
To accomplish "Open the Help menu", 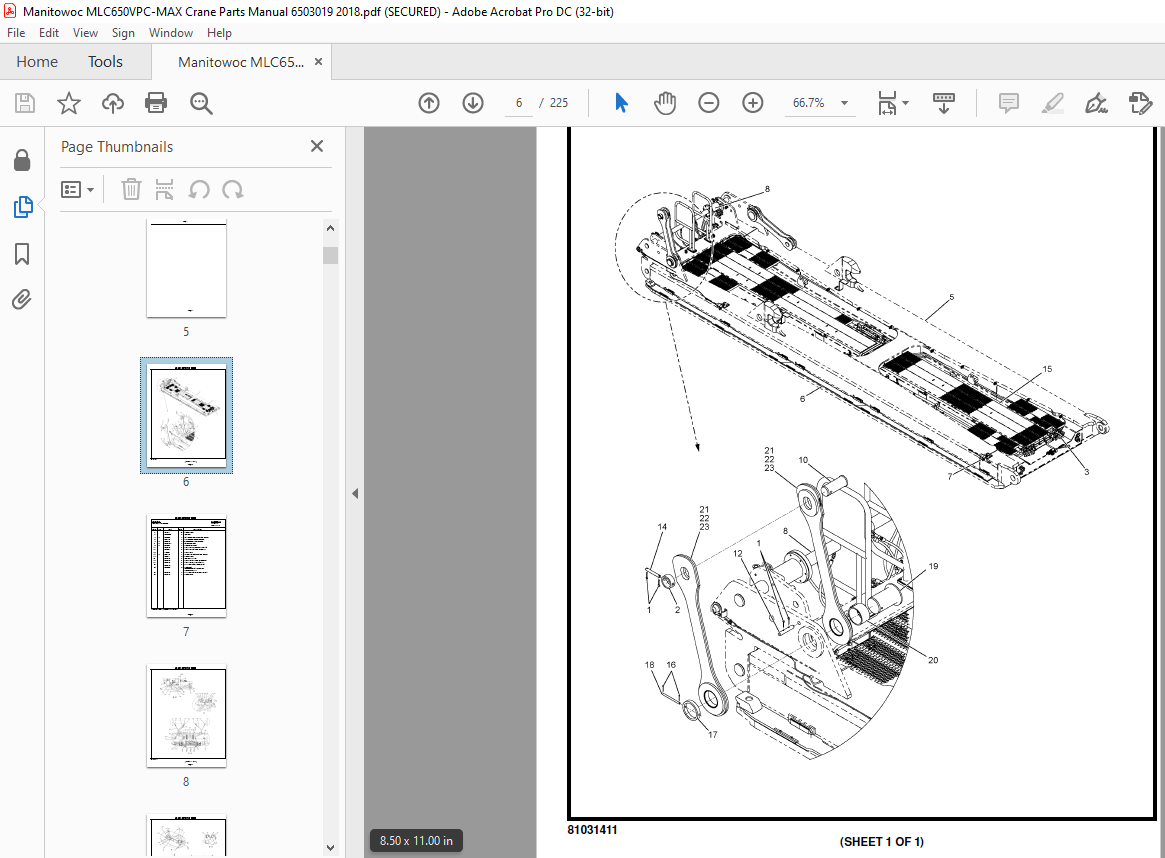I will 219,33.
